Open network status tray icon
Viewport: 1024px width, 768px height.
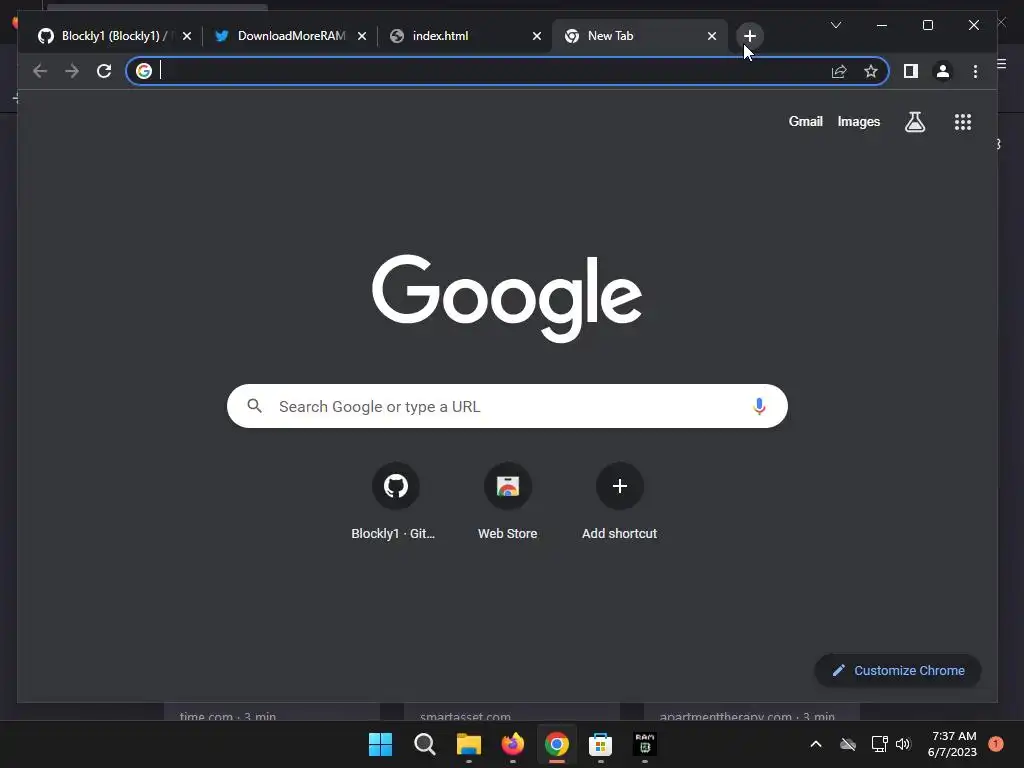879,744
